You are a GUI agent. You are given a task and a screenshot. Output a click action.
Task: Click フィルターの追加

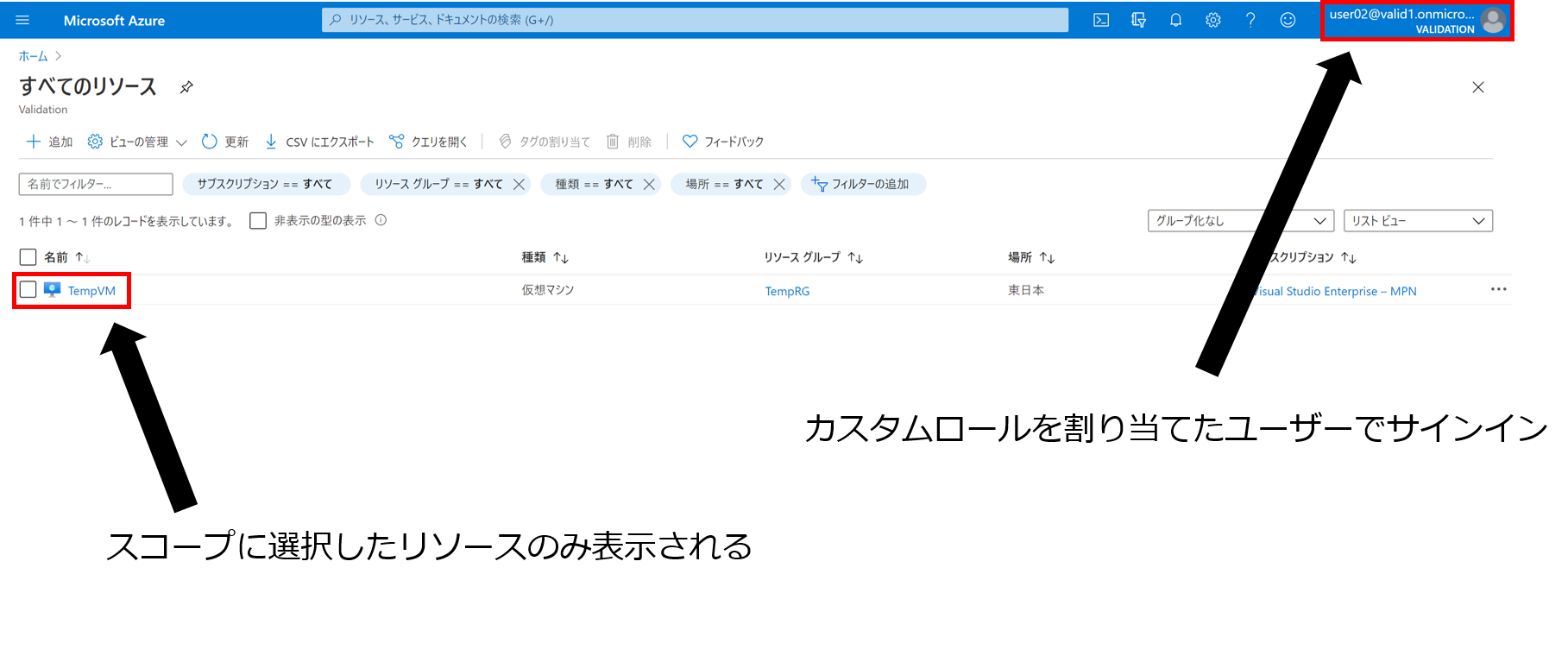point(863,184)
